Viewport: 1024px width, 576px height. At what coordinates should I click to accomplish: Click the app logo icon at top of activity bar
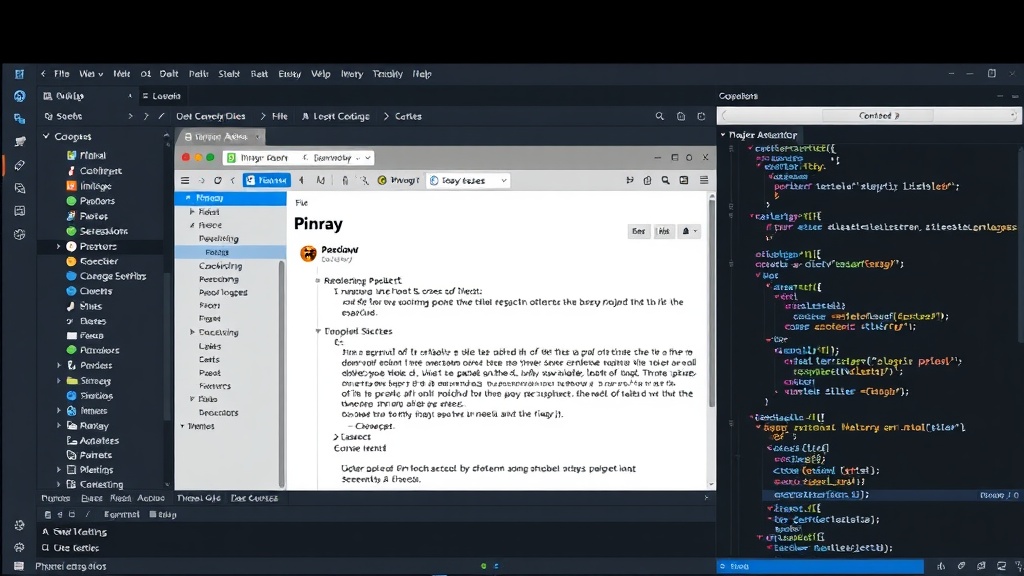pyautogui.click(x=20, y=74)
